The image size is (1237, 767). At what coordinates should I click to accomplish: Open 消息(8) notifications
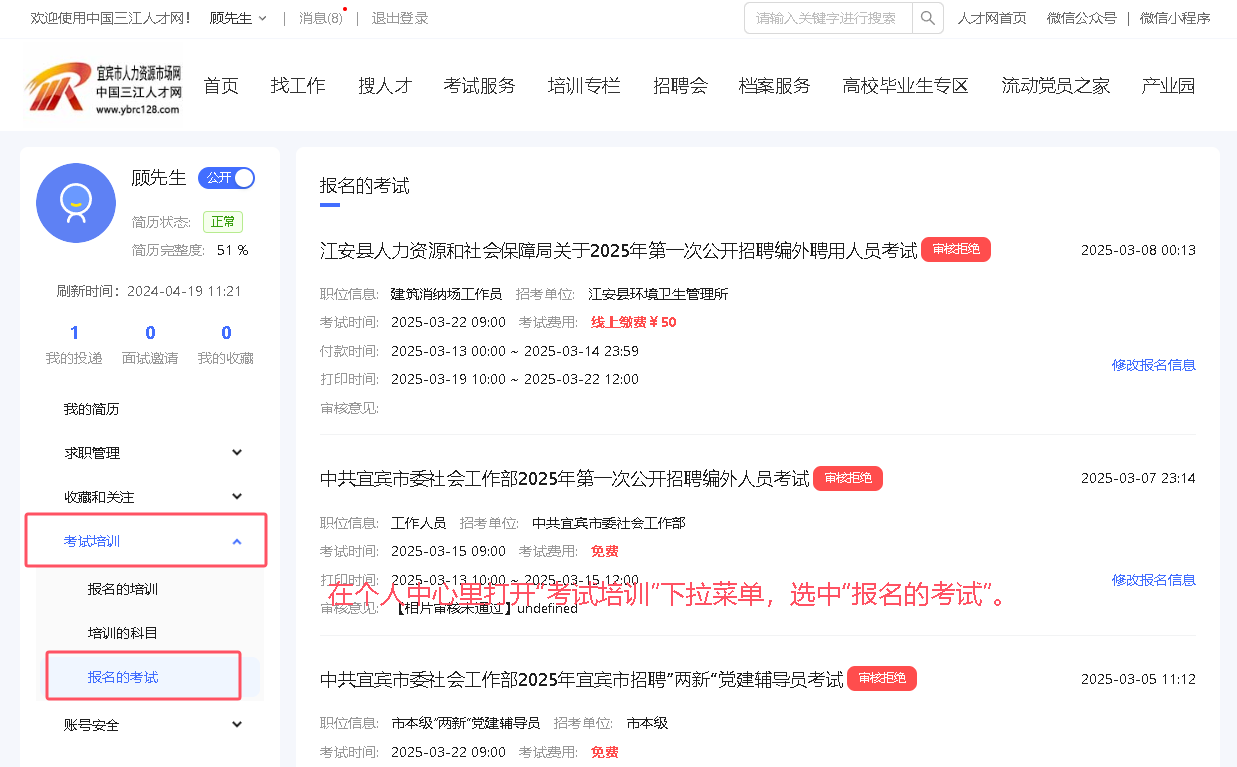click(x=320, y=18)
